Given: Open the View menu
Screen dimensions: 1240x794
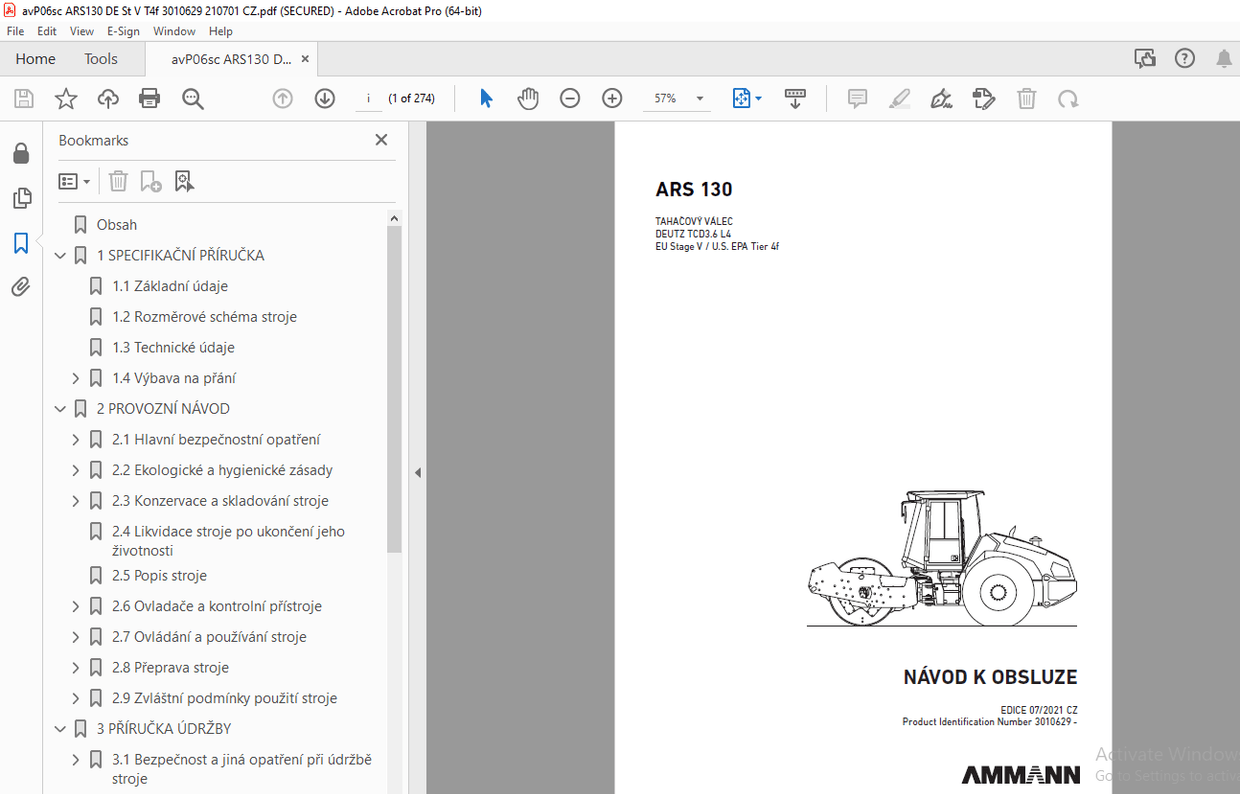Looking at the screenshot, I should [81, 31].
